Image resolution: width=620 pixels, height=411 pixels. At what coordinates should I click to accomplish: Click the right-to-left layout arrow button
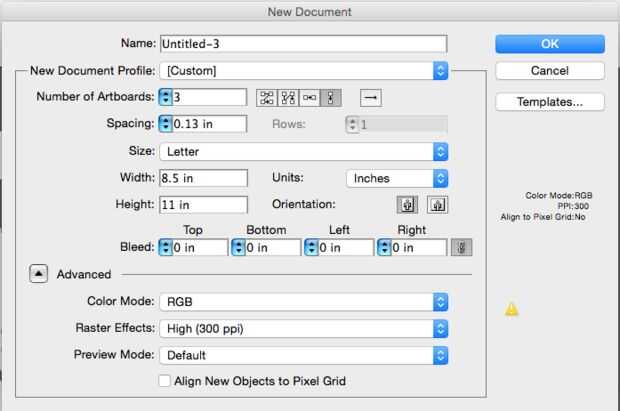(x=370, y=97)
